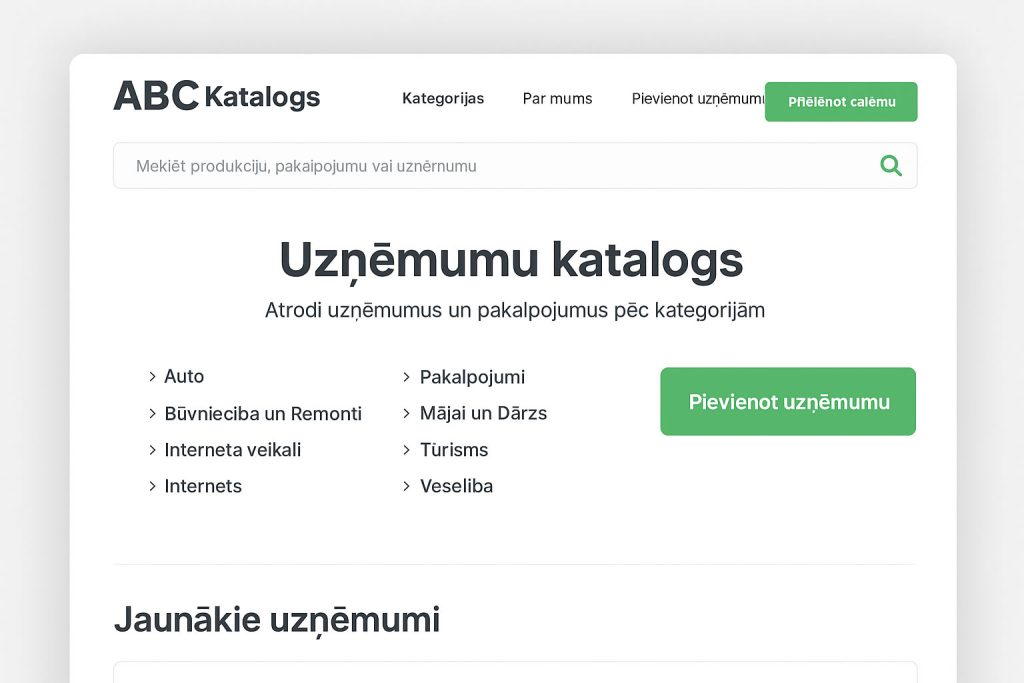Image resolution: width=1024 pixels, height=683 pixels.
Task: Select Pievienot uzņēmumu in the navigation bar
Action: [x=697, y=98]
